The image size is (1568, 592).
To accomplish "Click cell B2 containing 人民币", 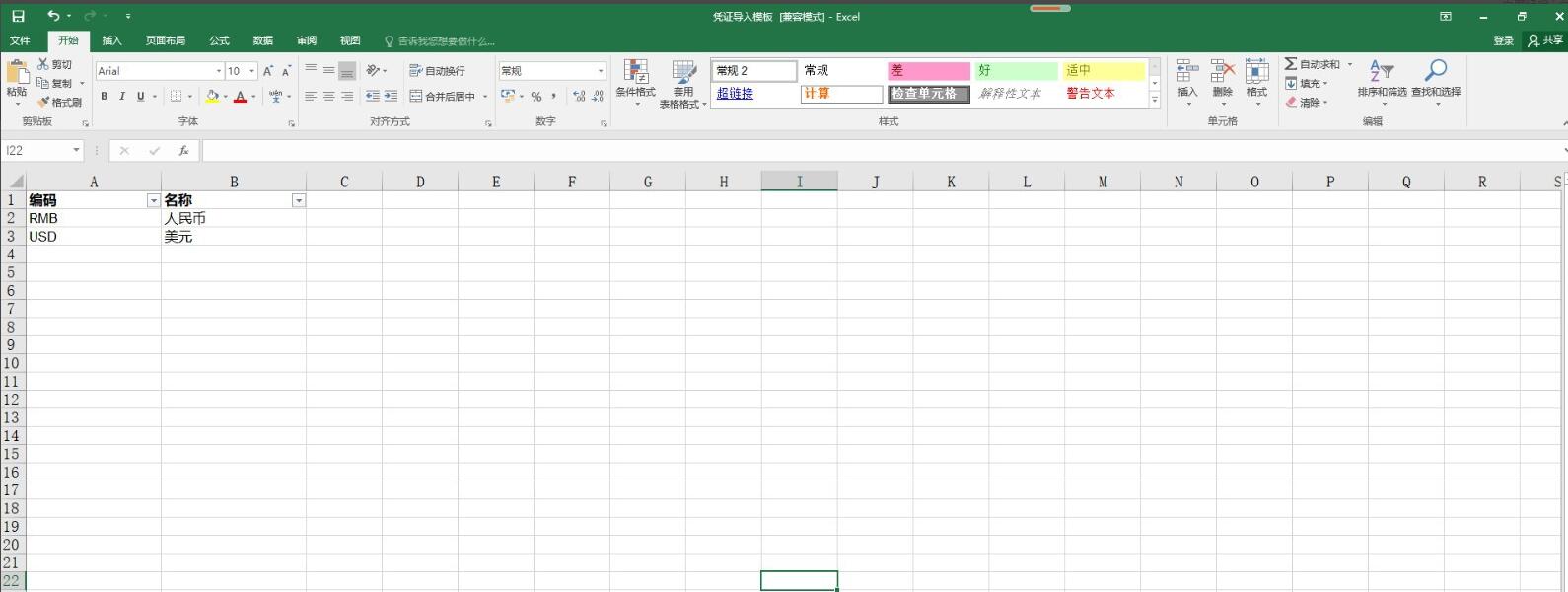I will [x=233, y=218].
